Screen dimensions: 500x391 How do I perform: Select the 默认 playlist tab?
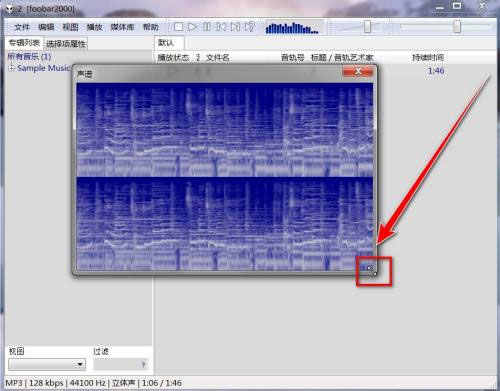point(166,43)
